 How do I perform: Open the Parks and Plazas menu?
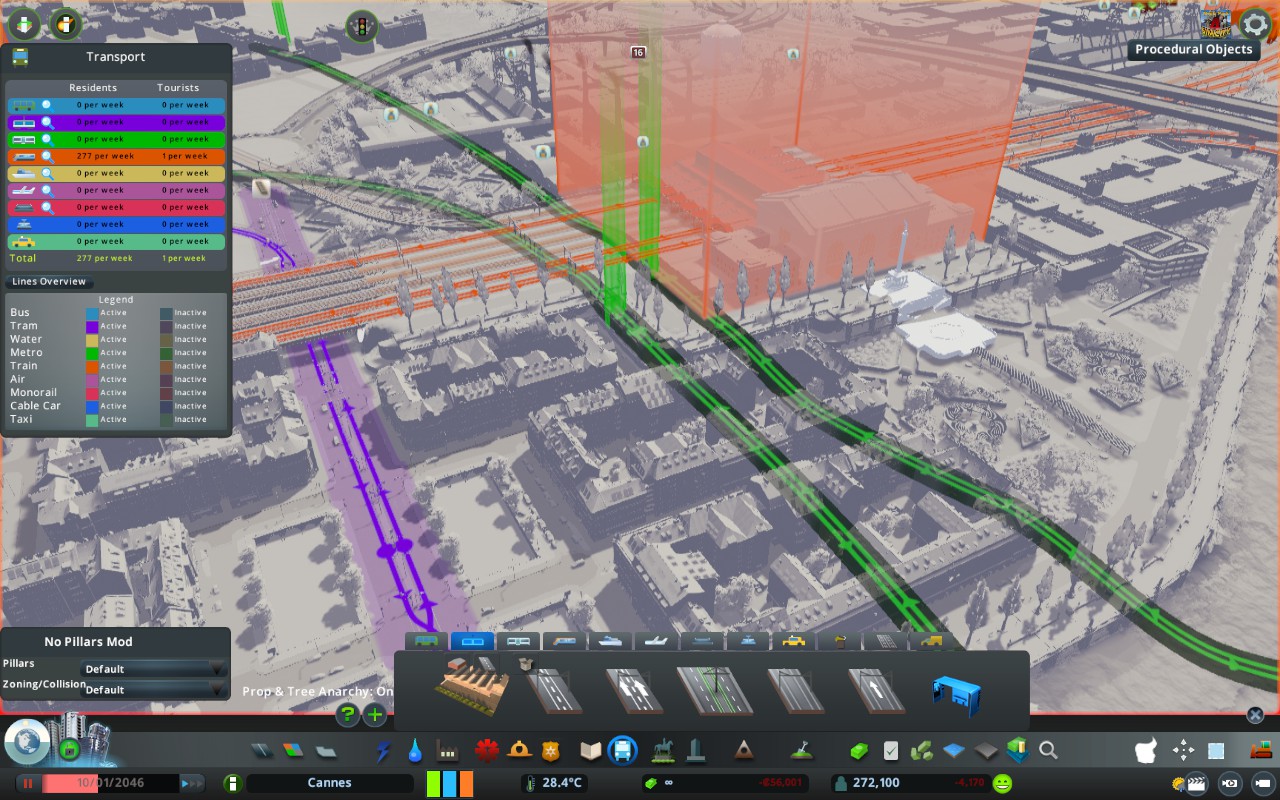[x=662, y=750]
